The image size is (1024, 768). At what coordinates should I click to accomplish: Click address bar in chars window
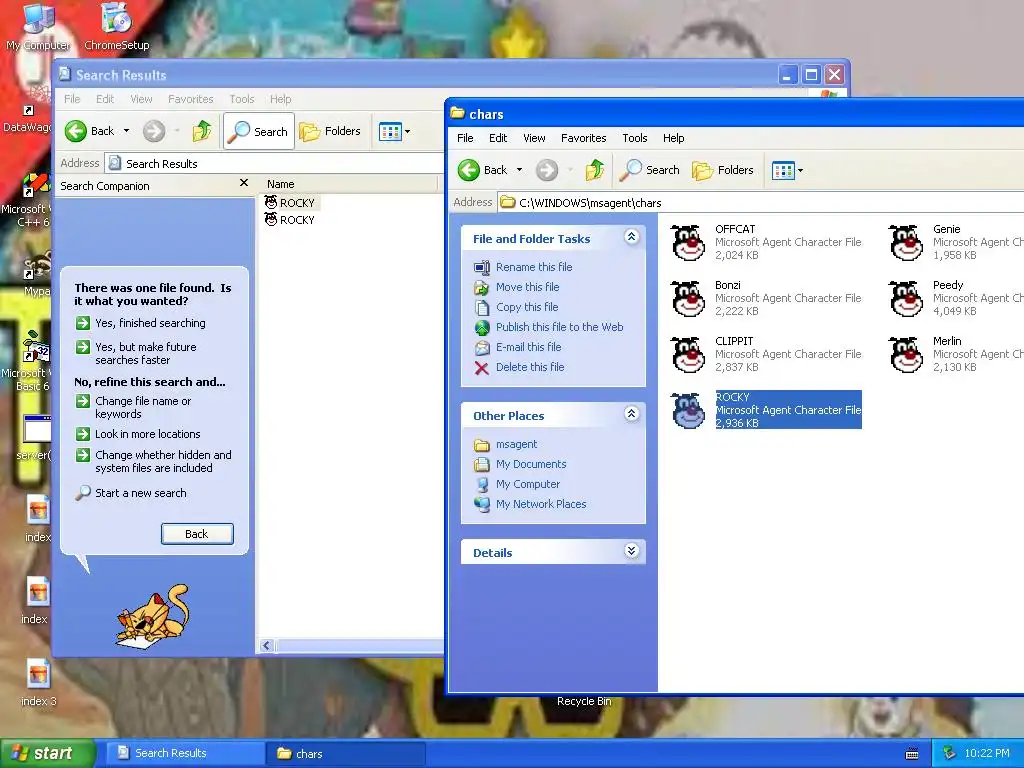pos(761,202)
